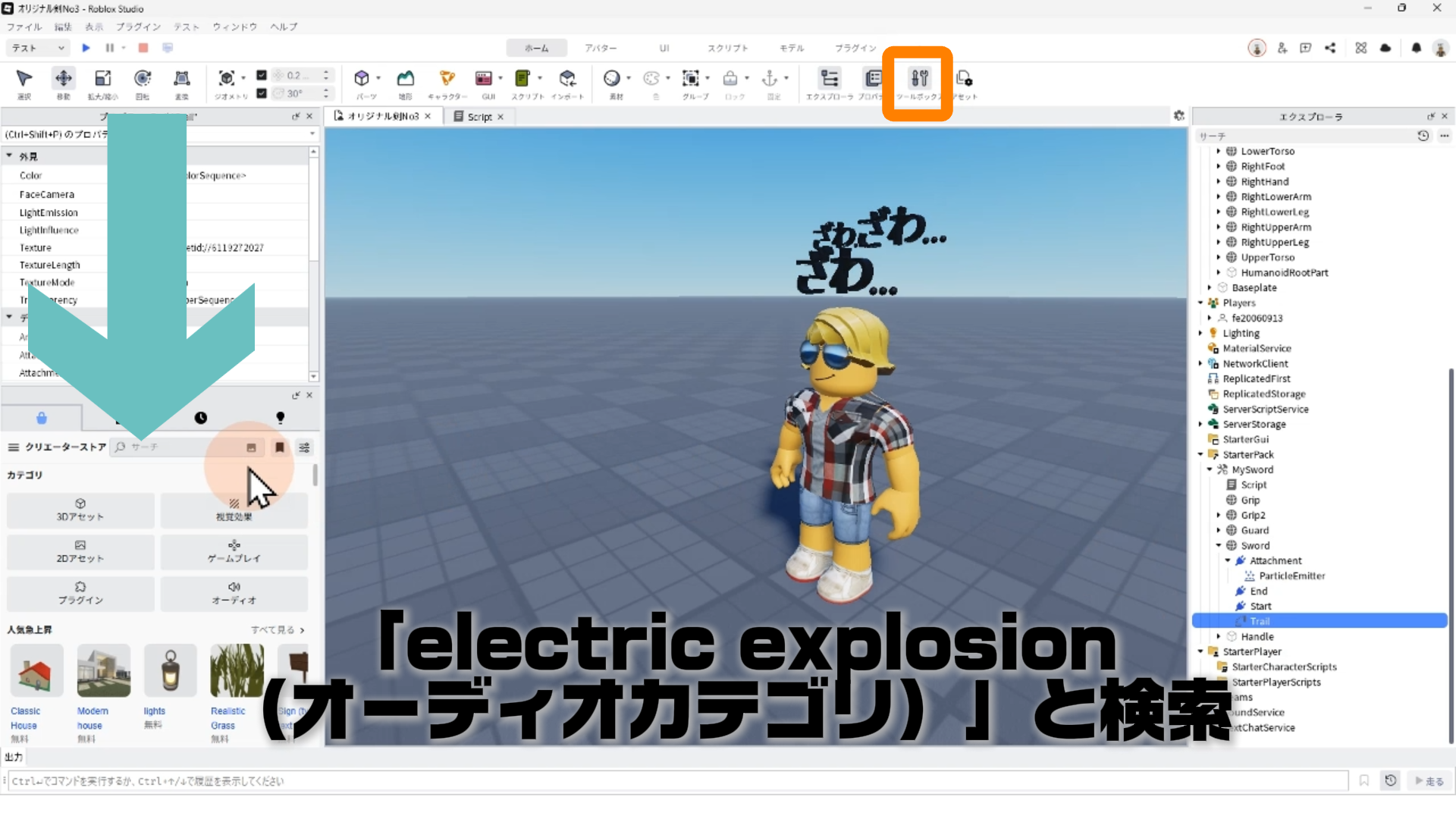1456x819 pixels.
Task: Toggle the rotation snapping 30° checkbox
Action: tap(262, 93)
